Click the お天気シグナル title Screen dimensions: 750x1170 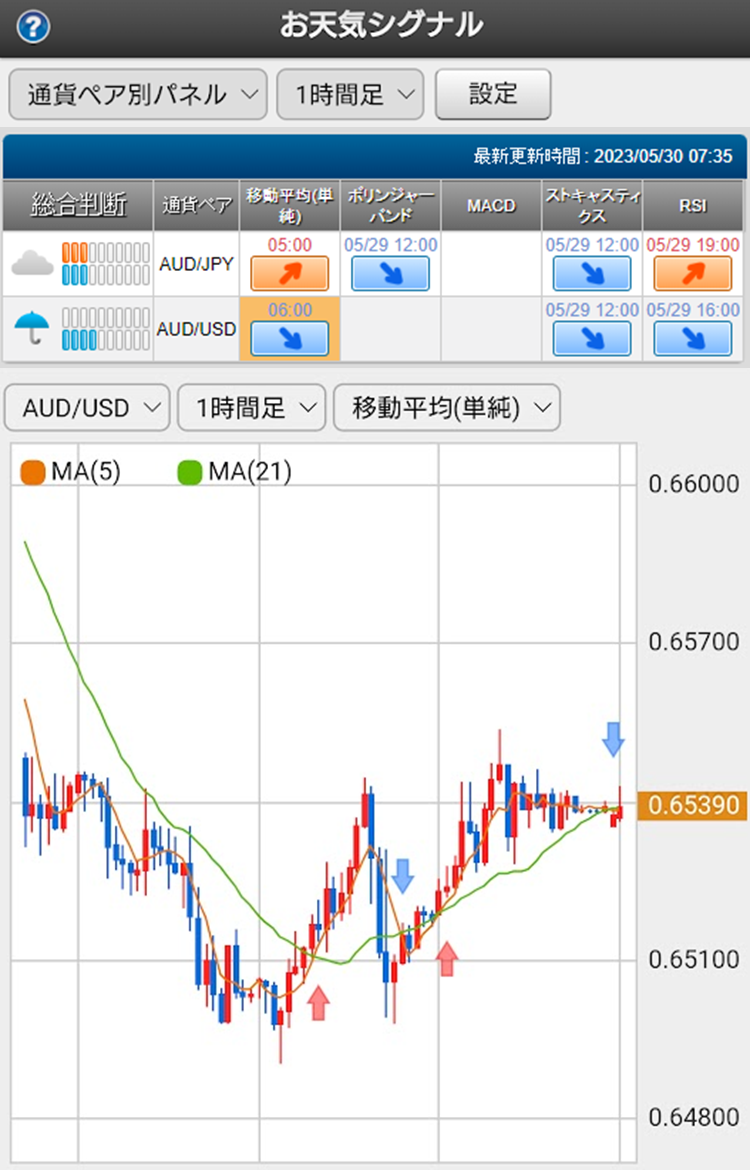381,26
